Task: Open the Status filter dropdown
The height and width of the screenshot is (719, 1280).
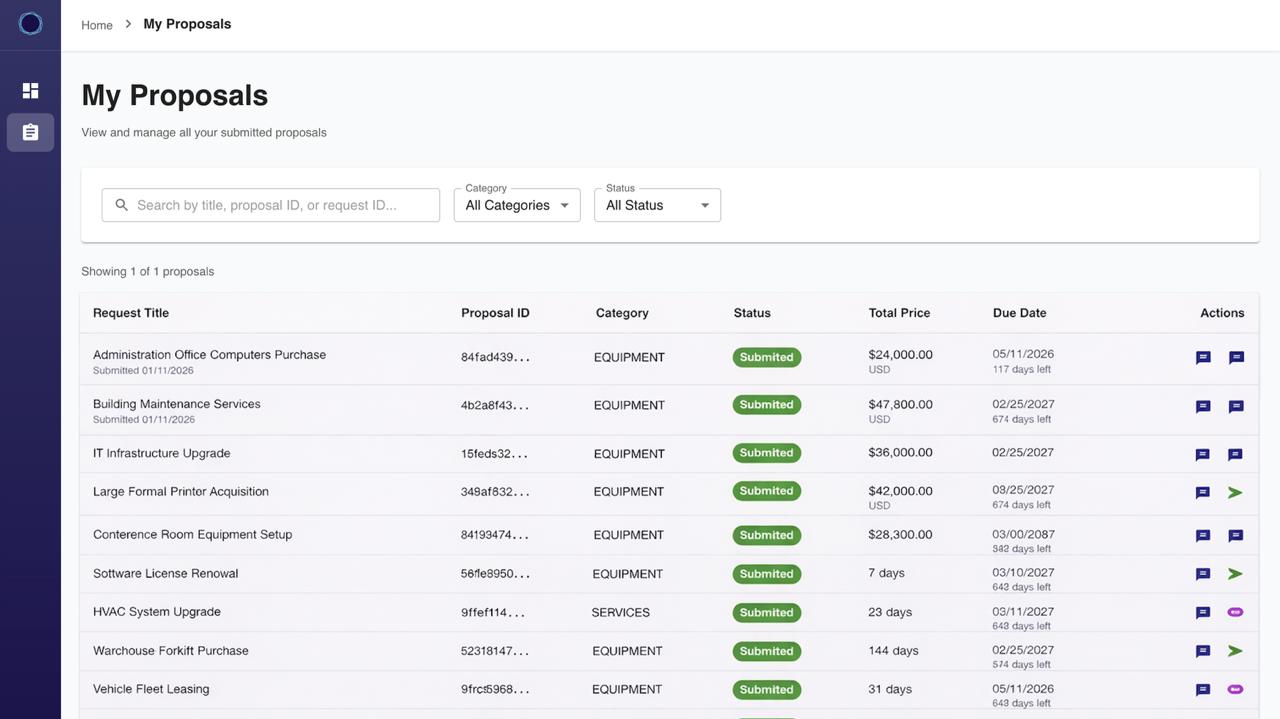Action: click(657, 205)
